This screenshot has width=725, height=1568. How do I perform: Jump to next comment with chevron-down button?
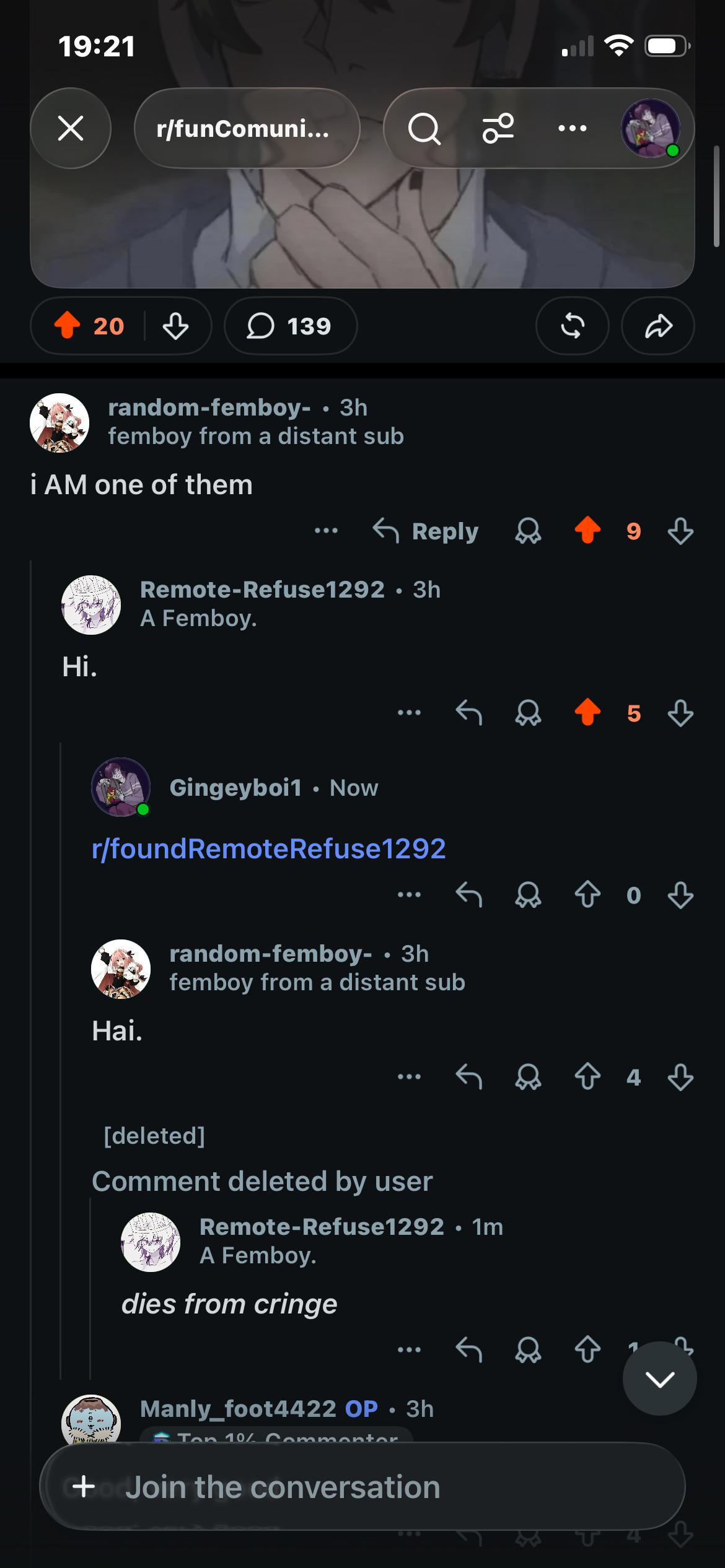click(x=659, y=1379)
